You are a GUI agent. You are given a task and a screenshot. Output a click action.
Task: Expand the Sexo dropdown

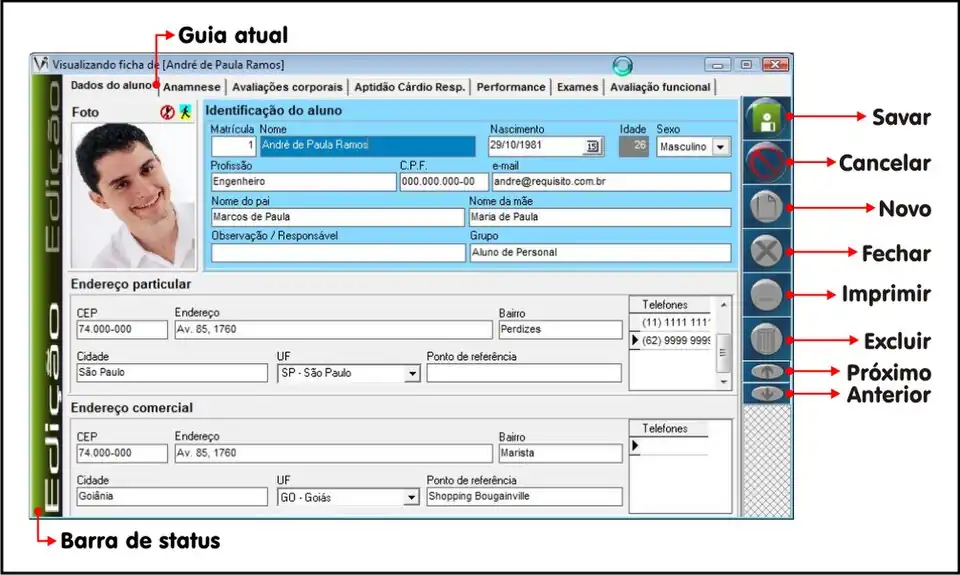[x=720, y=147]
